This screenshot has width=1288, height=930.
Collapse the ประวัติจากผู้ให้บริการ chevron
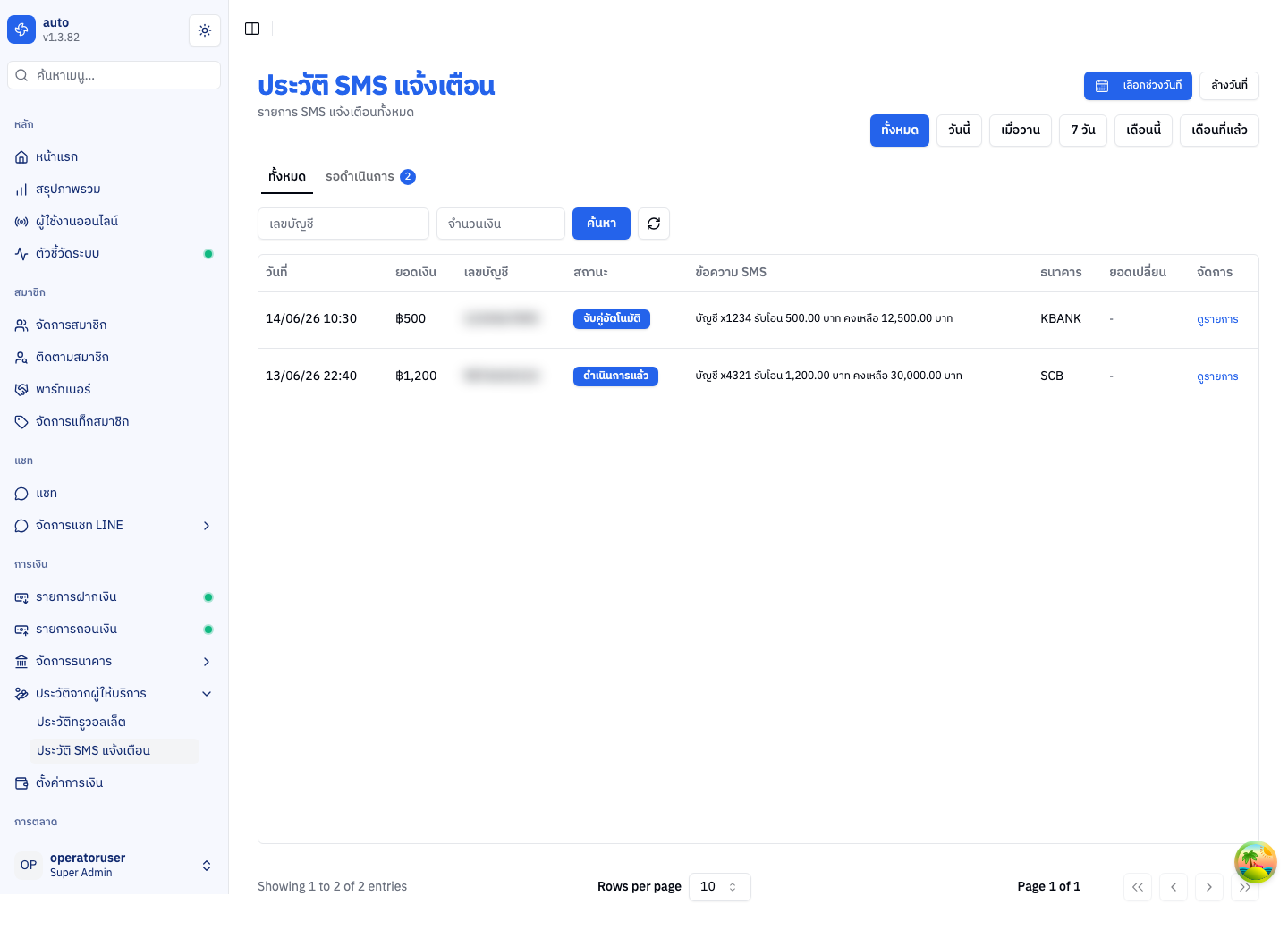pyautogui.click(x=207, y=694)
